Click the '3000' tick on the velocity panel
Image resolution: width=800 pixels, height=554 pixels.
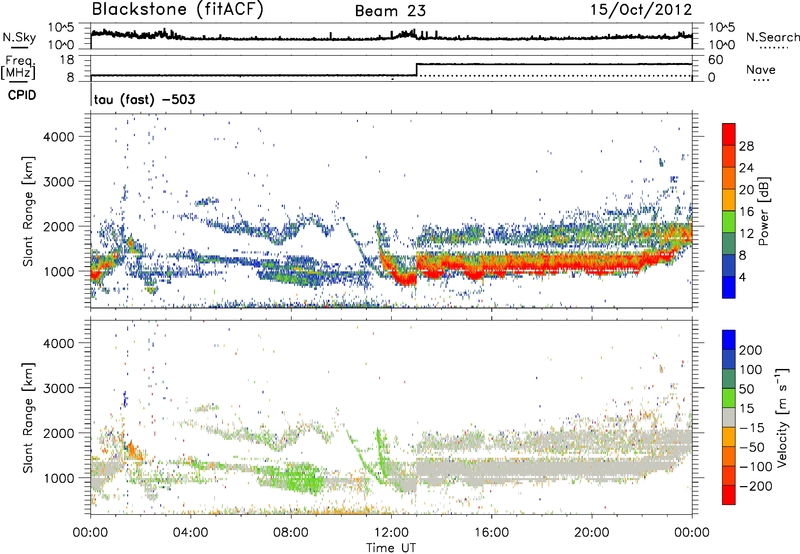coord(59,388)
